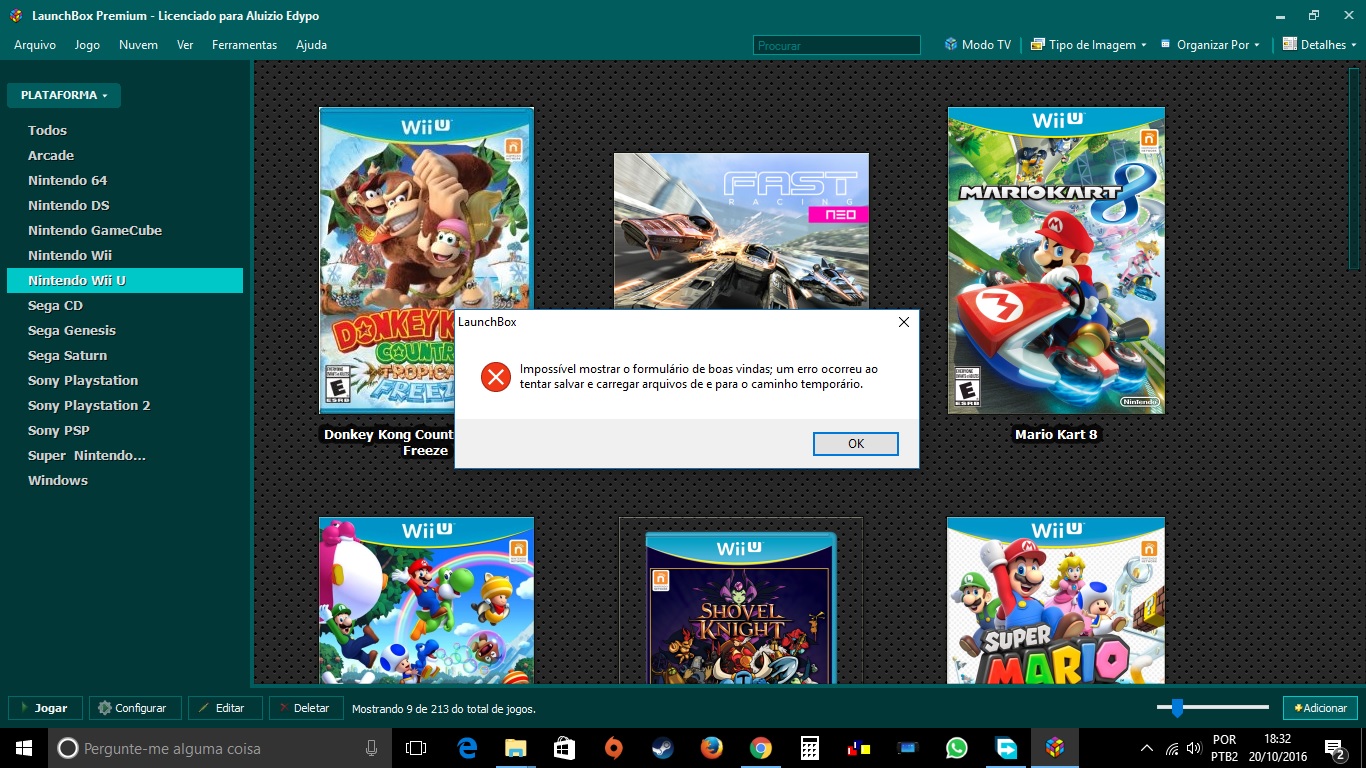This screenshot has height=768, width=1366.
Task: Click the Jogar button
Action: click(x=45, y=708)
